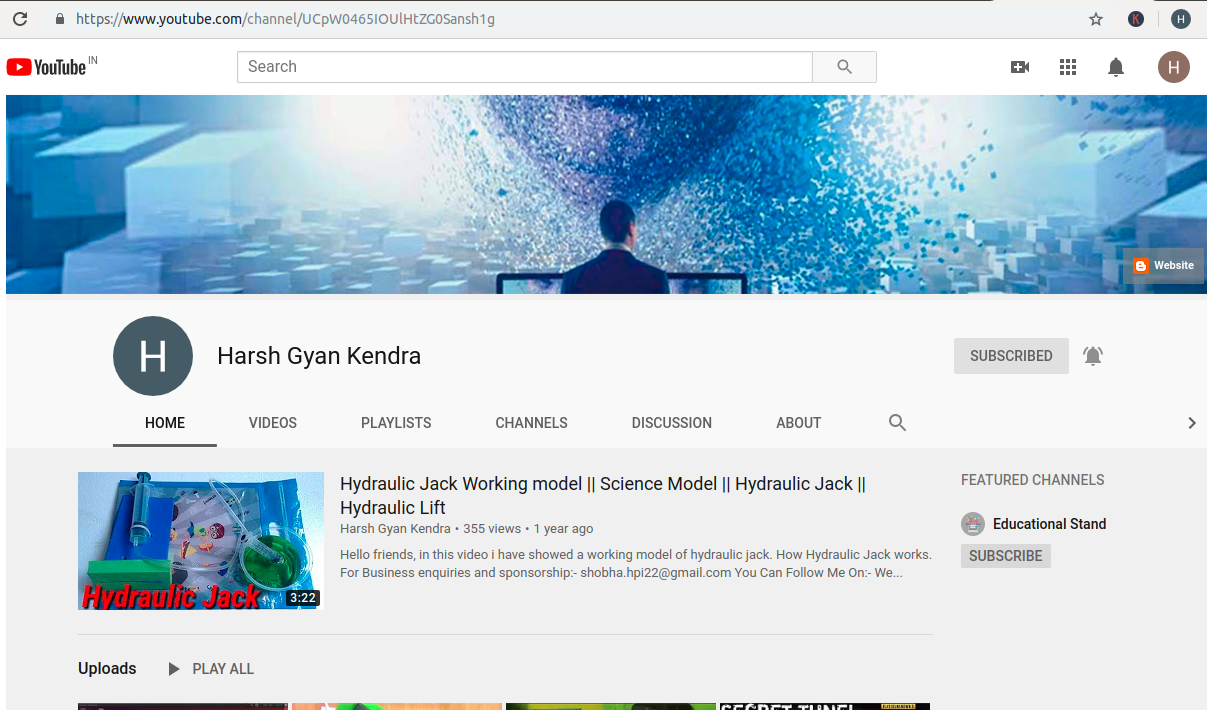
Task: Open the browser profile H icon
Action: [1181, 19]
